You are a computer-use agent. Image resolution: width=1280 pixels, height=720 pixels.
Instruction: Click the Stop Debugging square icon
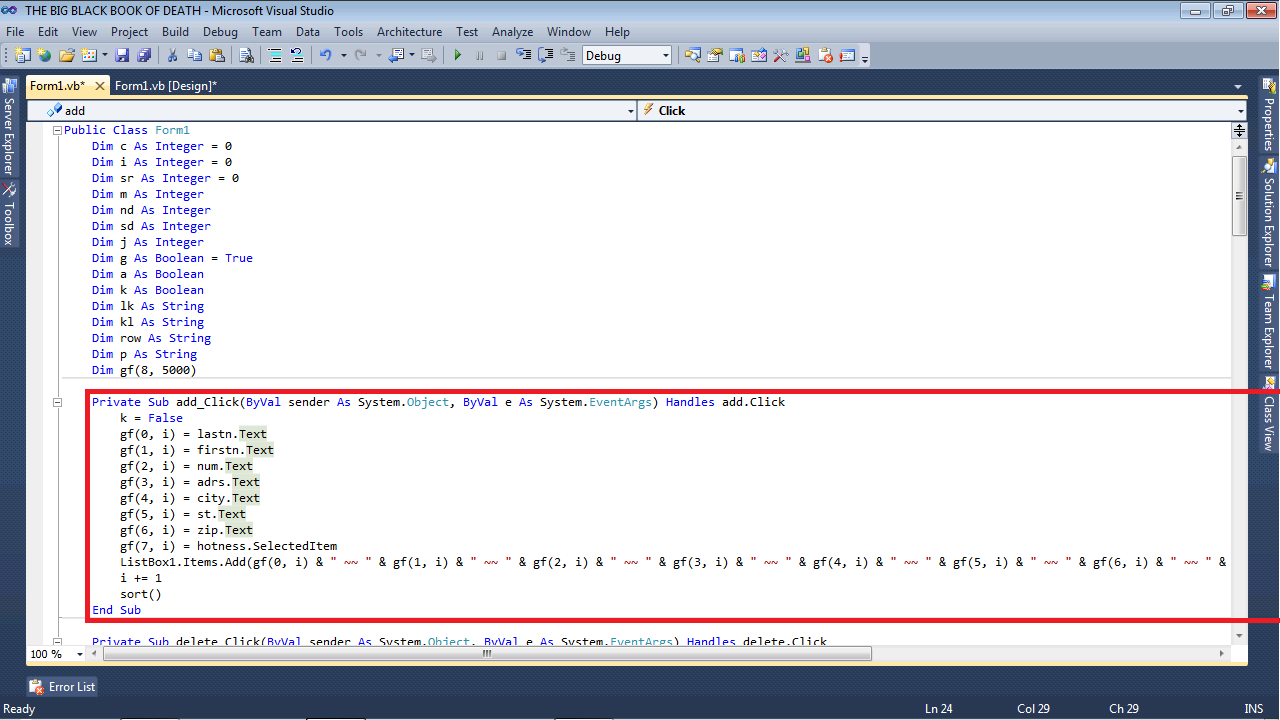502,56
